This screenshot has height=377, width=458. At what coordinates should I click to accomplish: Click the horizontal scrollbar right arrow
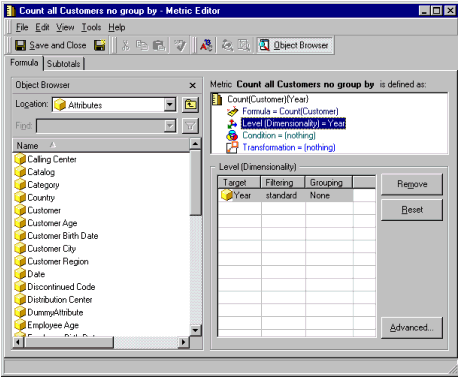pos(183,342)
